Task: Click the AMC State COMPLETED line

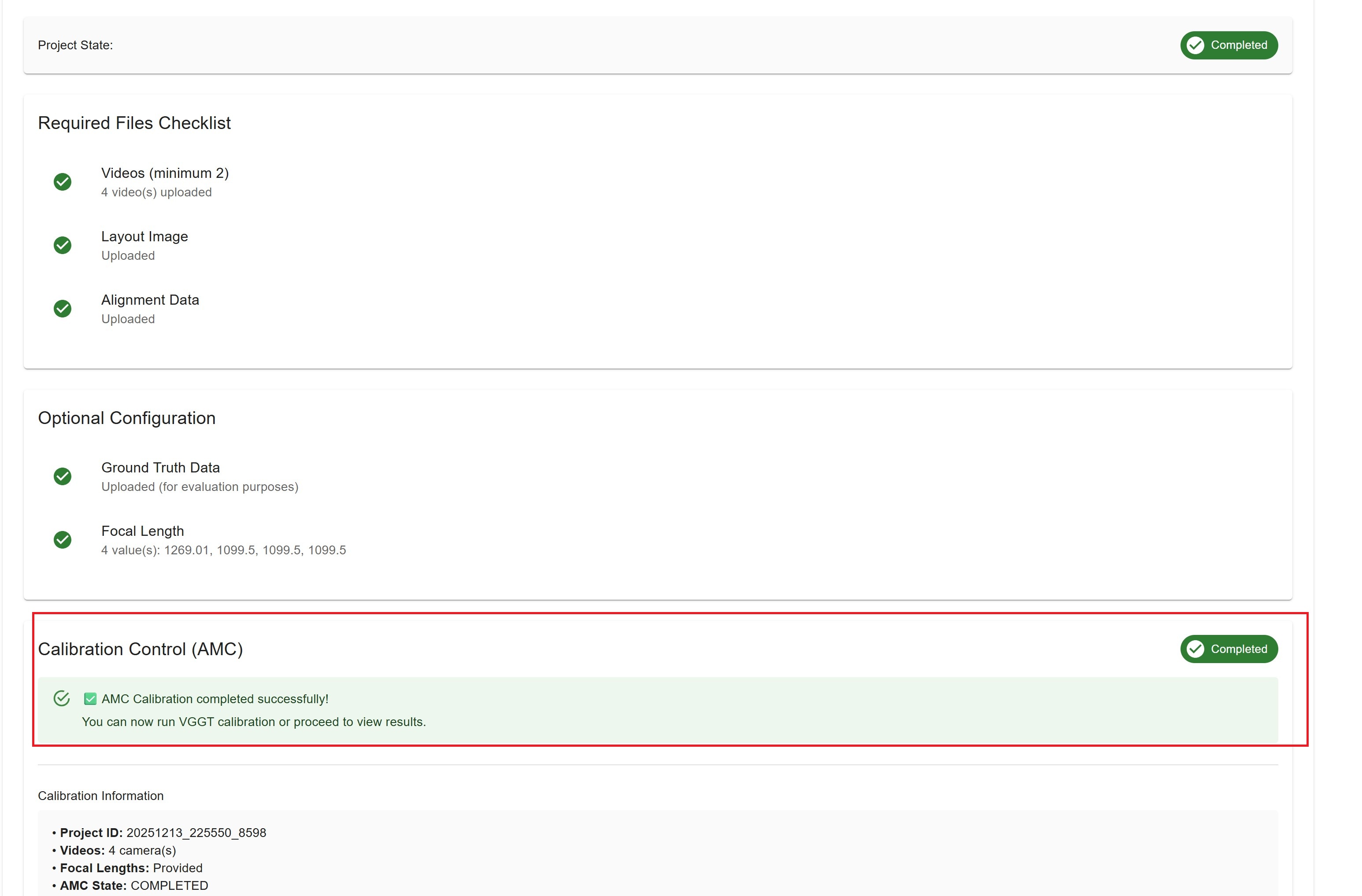Action: [x=134, y=886]
